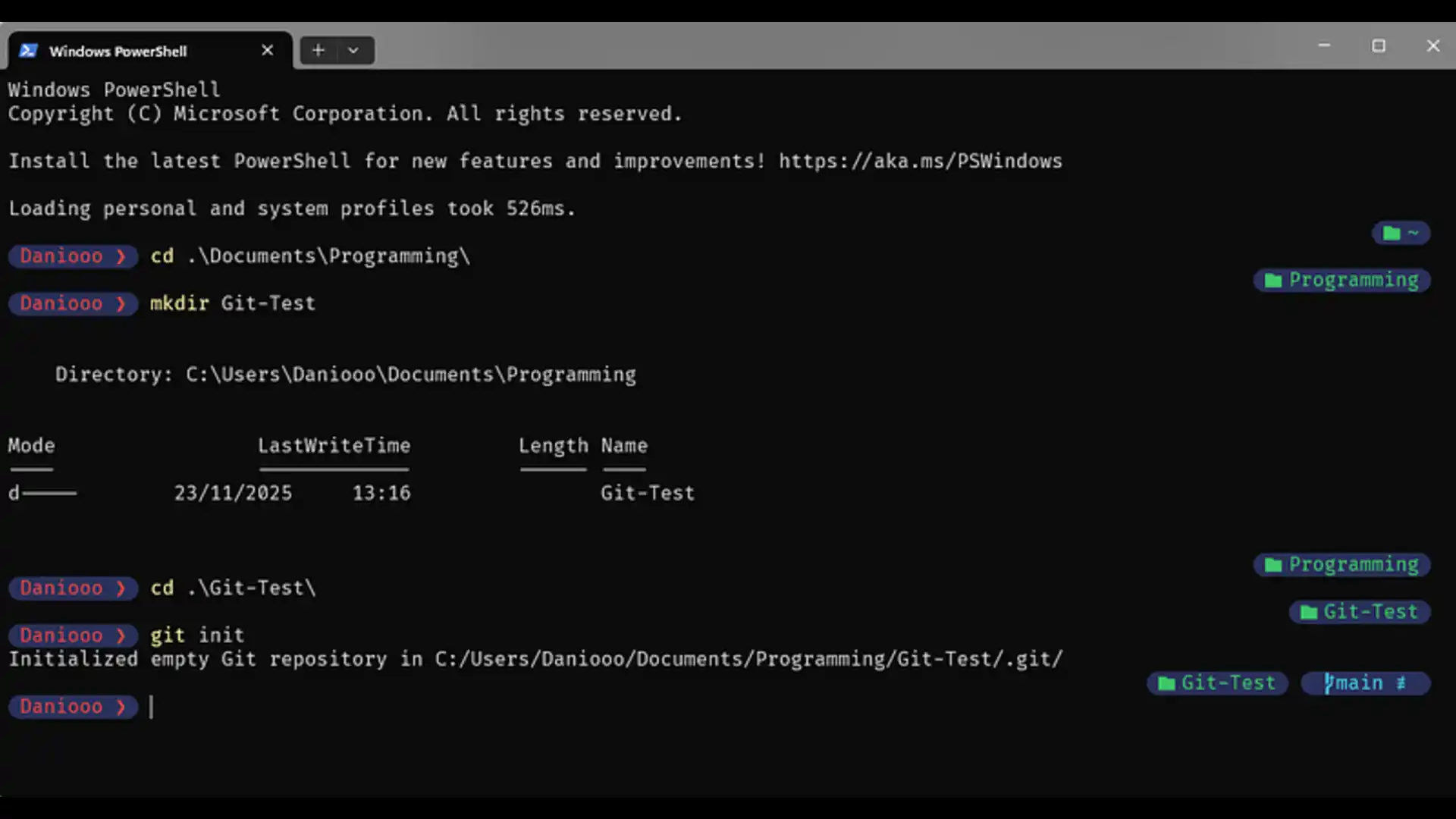
Task: Click the mkdir Git-Test command text
Action: pyautogui.click(x=232, y=303)
